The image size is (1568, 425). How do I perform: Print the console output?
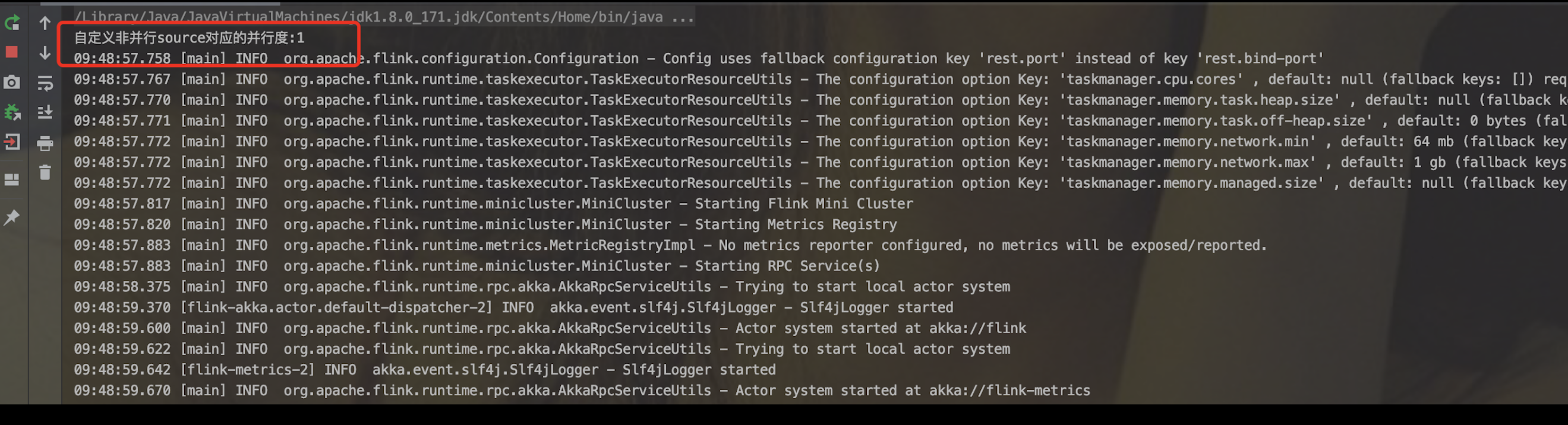(45, 142)
